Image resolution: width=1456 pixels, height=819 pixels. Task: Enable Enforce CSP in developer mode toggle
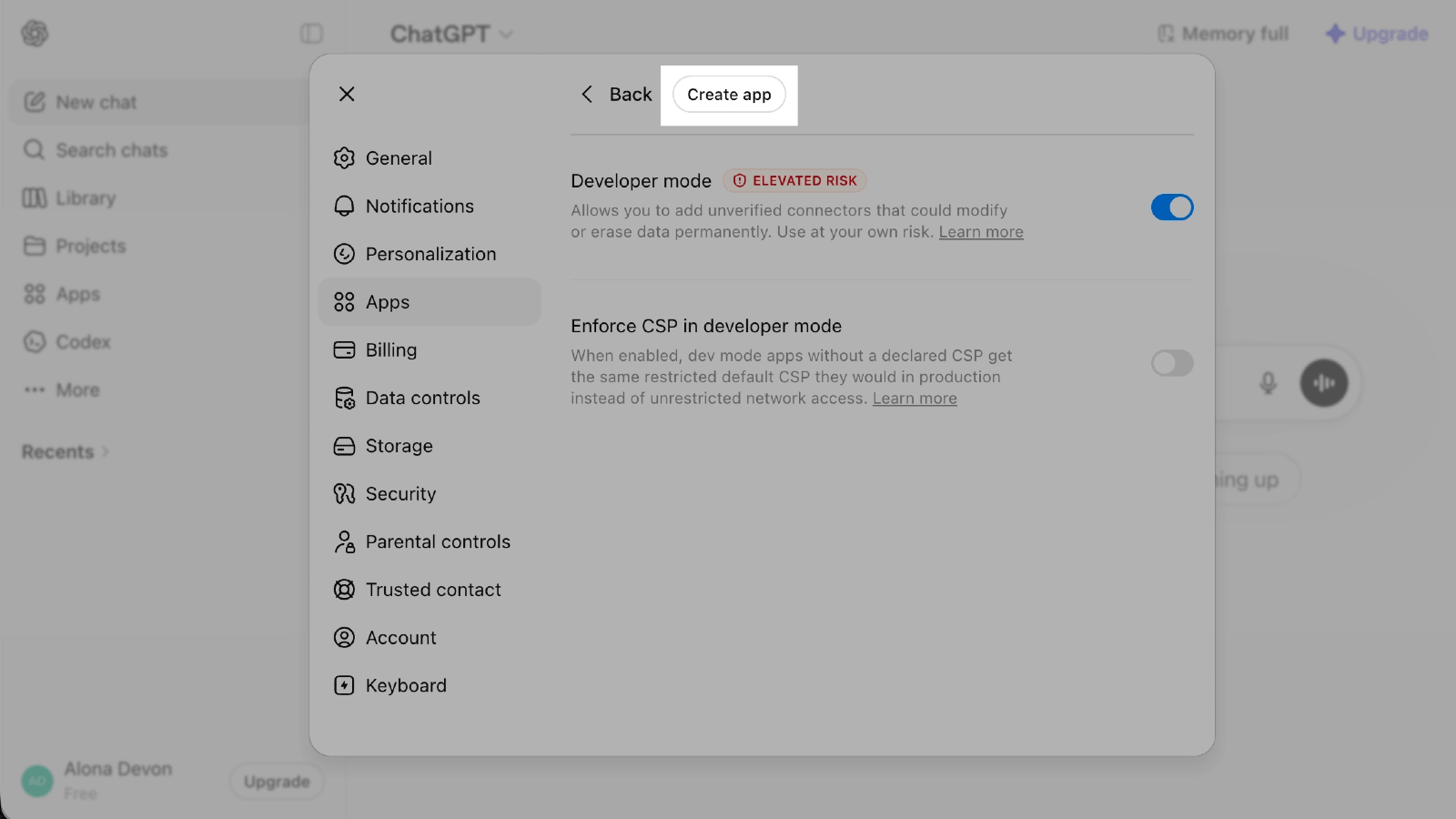pos(1172,363)
